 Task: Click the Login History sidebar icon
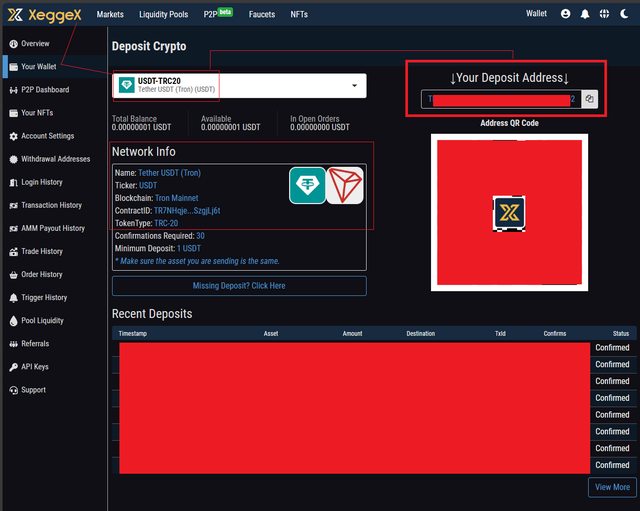click(x=13, y=182)
